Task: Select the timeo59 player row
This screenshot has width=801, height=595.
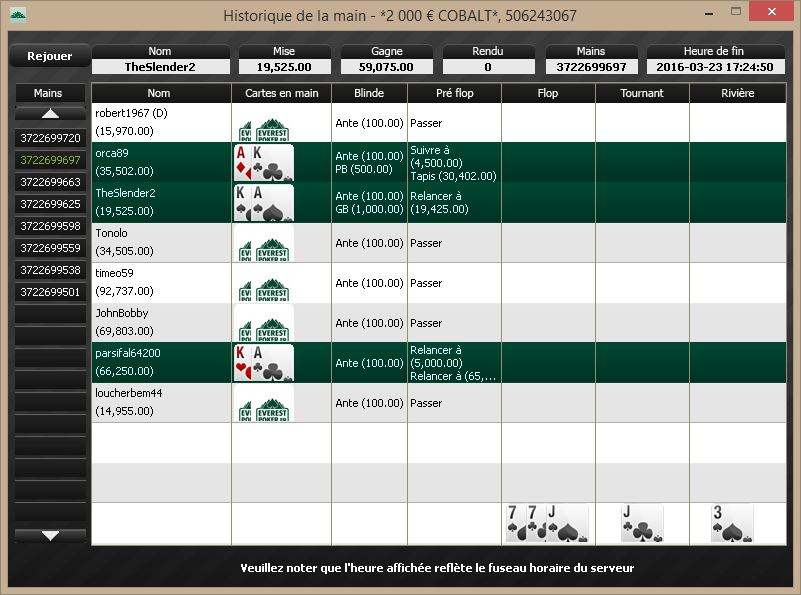Action: click(439, 283)
